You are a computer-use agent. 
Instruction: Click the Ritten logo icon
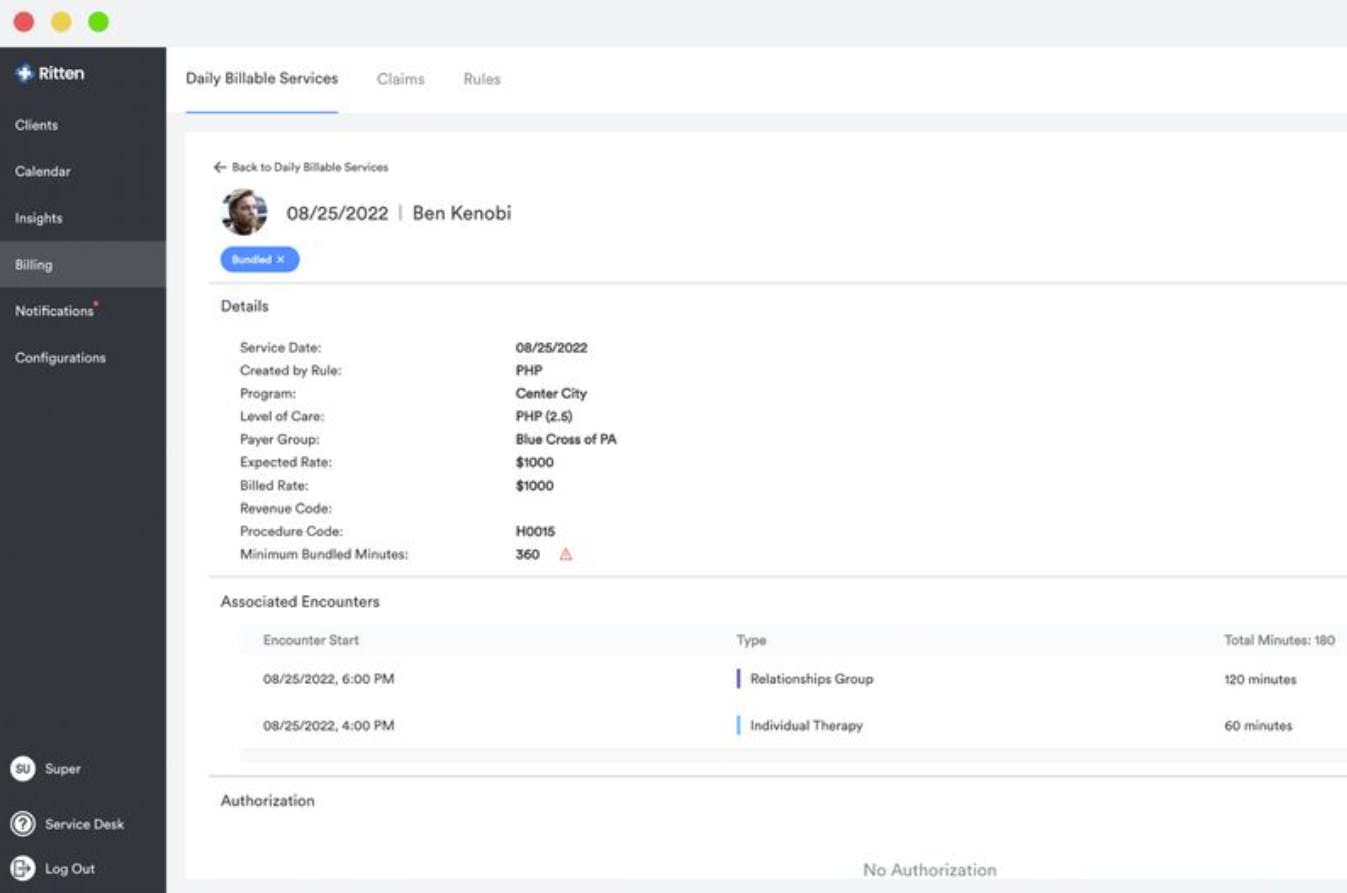coord(22,72)
